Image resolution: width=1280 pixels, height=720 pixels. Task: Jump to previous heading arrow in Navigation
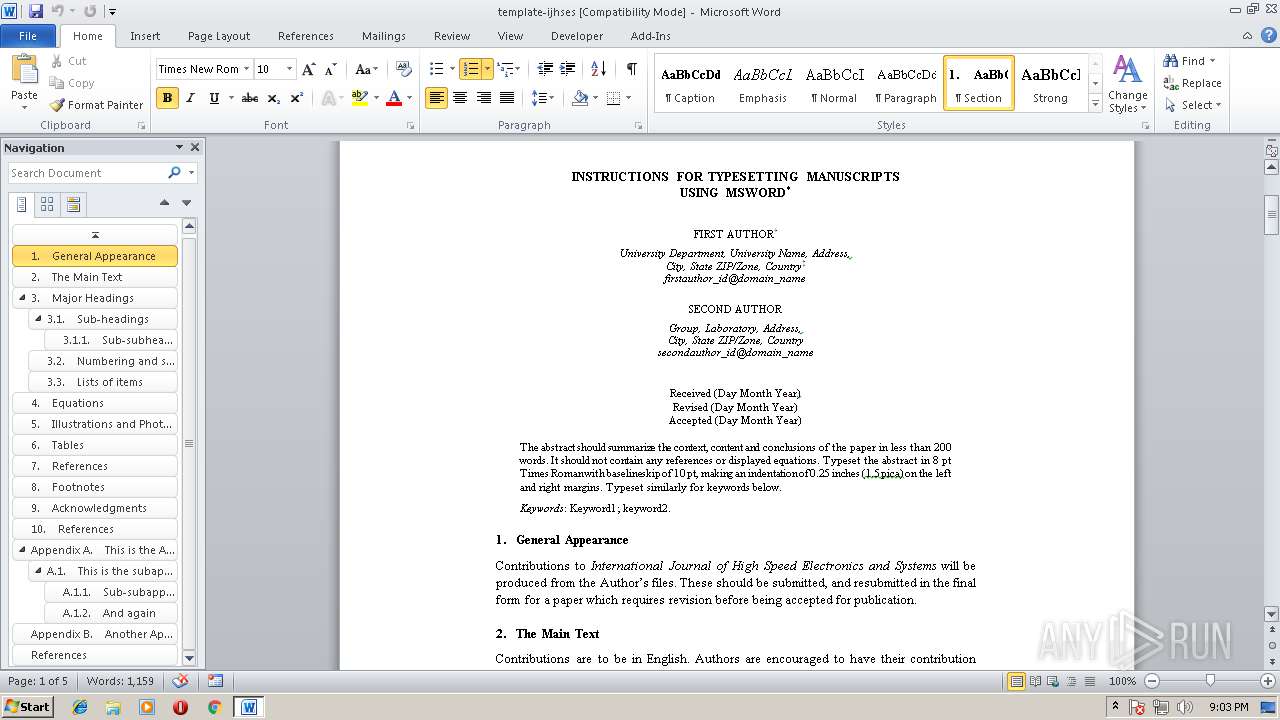click(165, 203)
